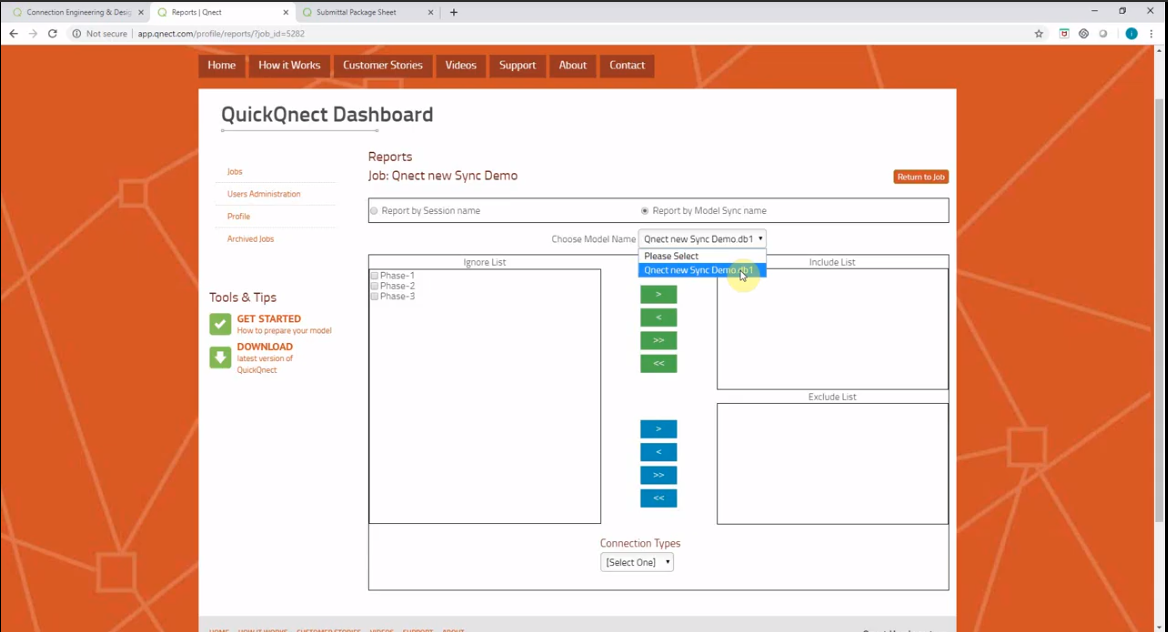Image resolution: width=1168 pixels, height=632 pixels.
Task: Remove all from Exclude List (blue <<)
Action: tap(658, 499)
